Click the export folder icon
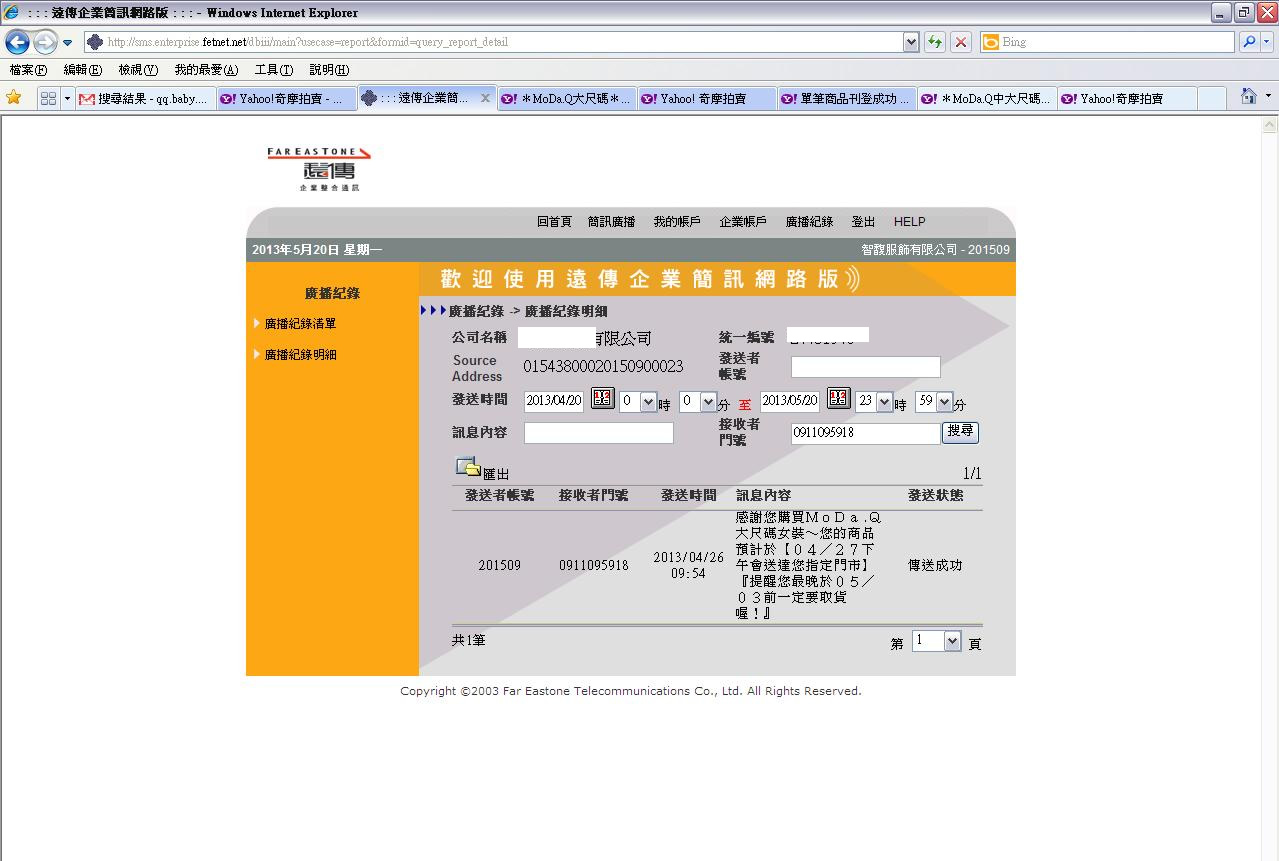The width and height of the screenshot is (1279, 861). pyautogui.click(x=467, y=467)
